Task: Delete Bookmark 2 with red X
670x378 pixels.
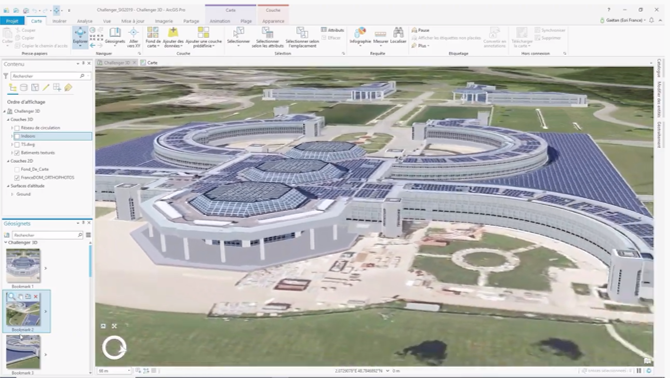Action: click(36, 296)
